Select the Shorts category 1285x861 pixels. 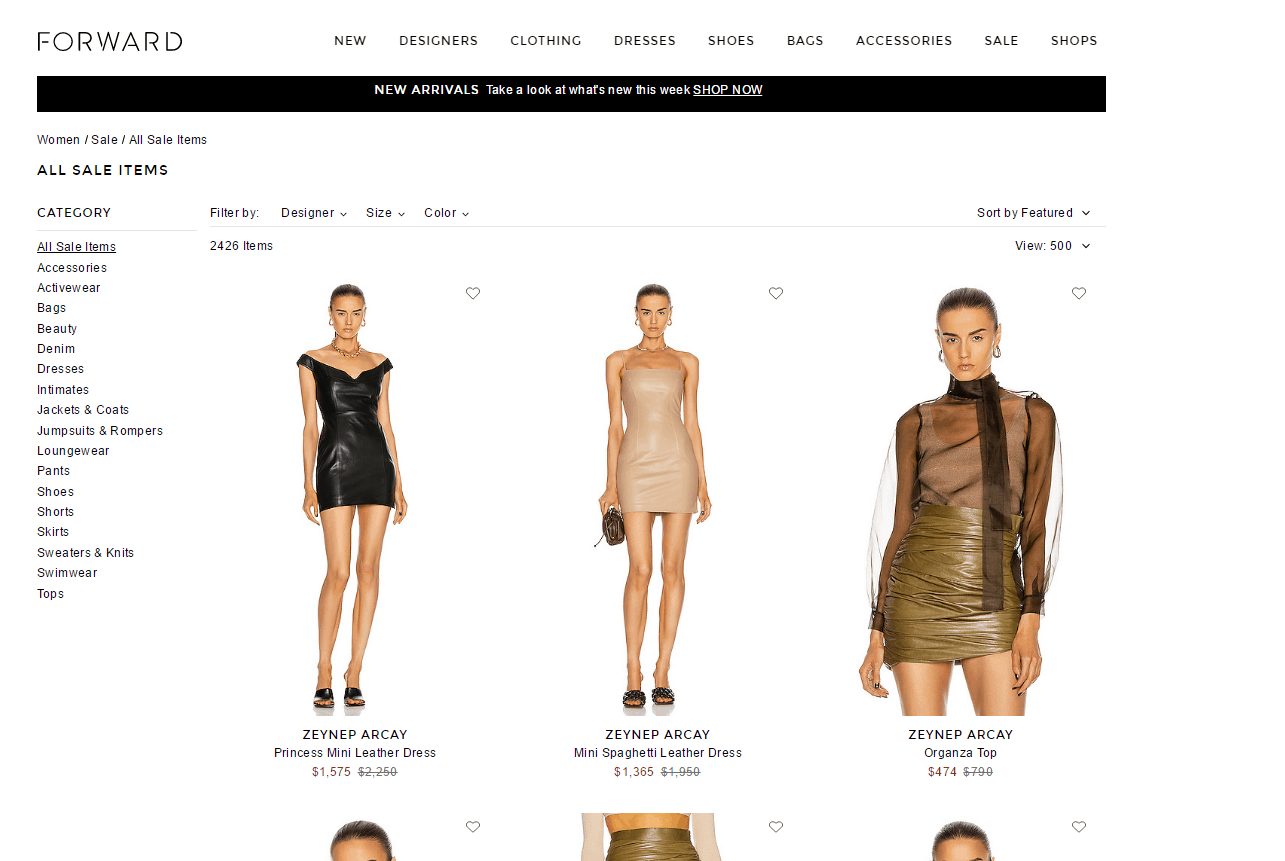(56, 512)
